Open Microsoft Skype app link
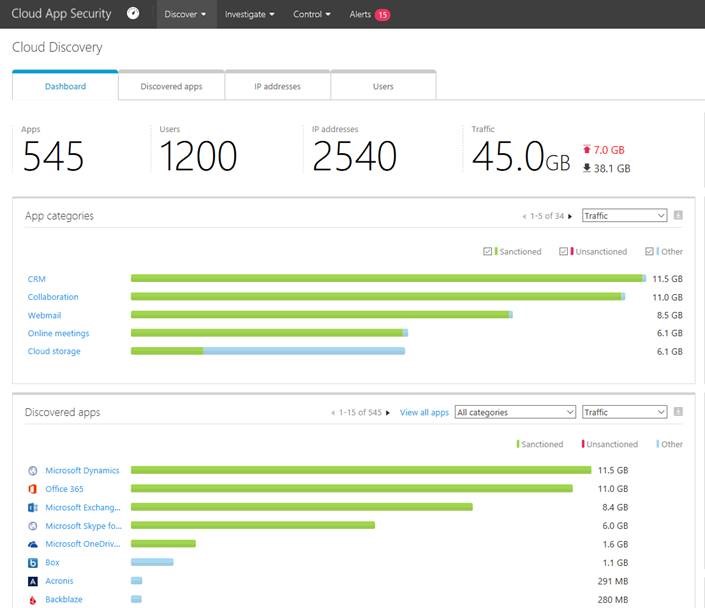The image size is (705, 608). (x=83, y=526)
